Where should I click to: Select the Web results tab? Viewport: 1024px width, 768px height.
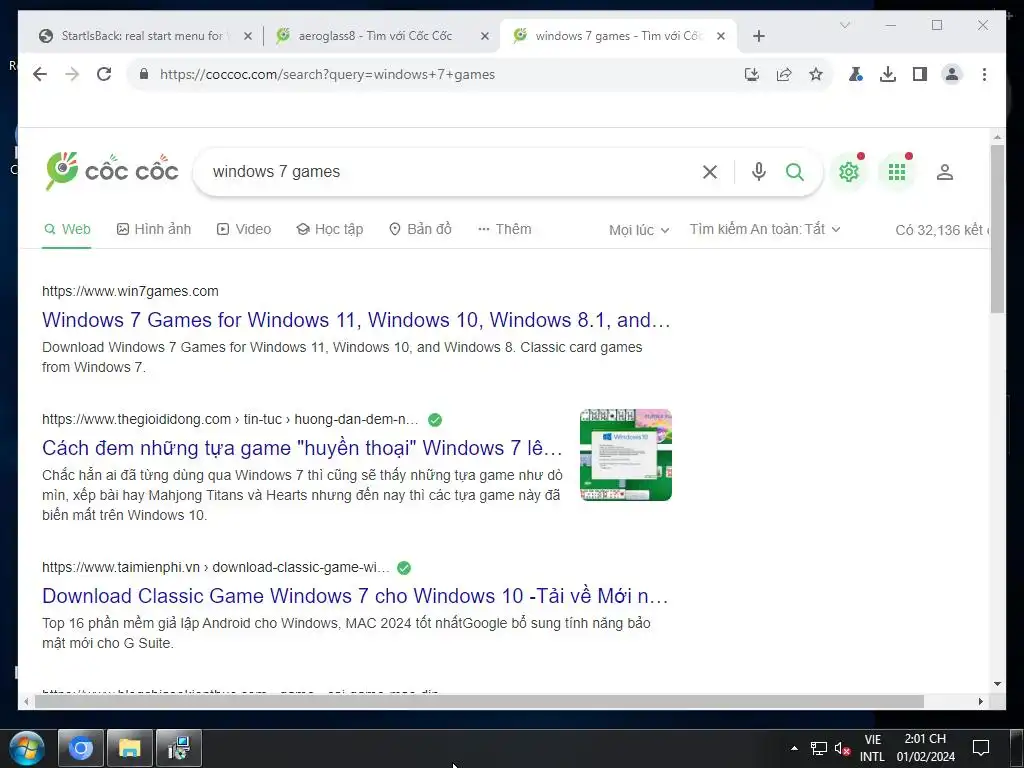click(67, 229)
